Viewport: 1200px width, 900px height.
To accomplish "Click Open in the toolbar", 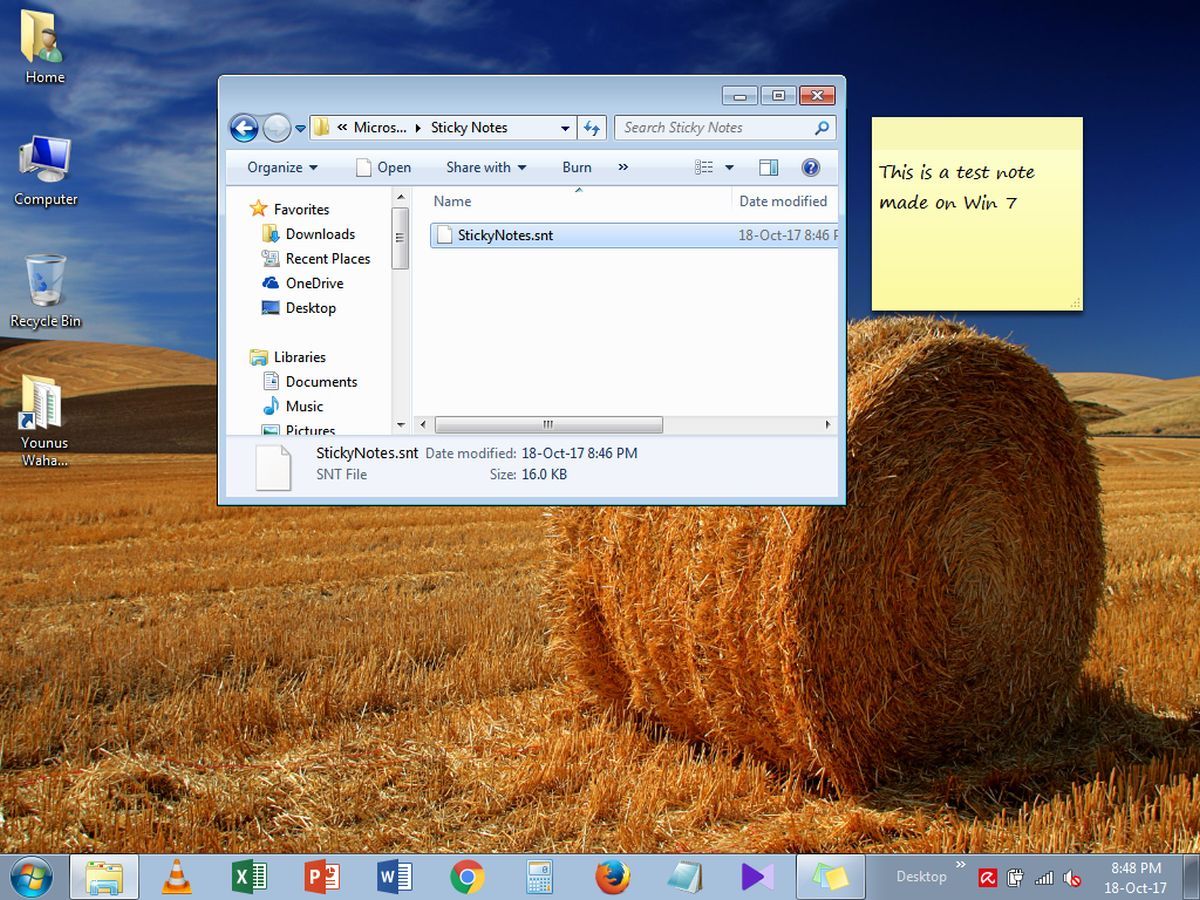I will [384, 167].
